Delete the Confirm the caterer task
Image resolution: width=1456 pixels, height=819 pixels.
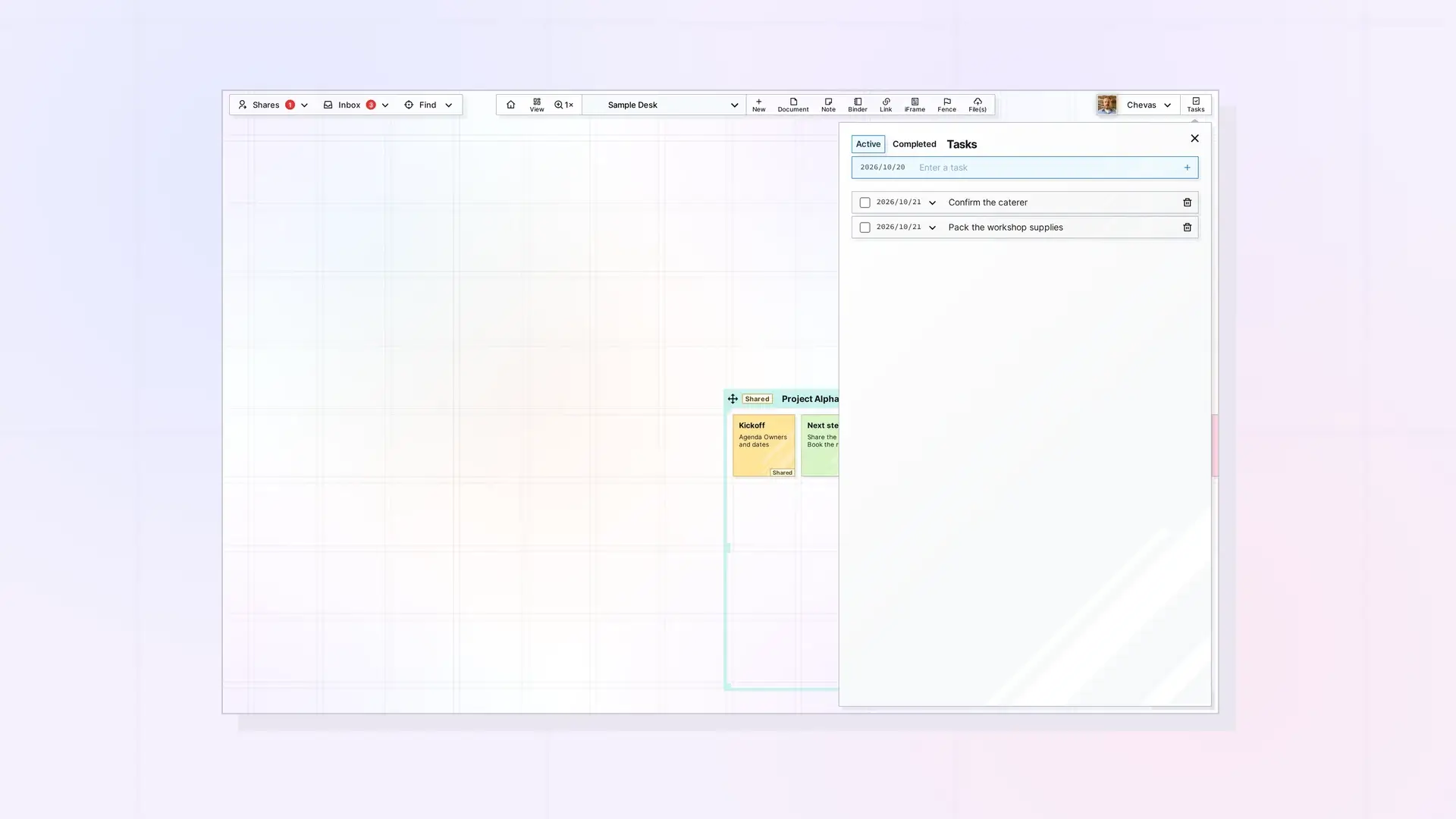1188,202
